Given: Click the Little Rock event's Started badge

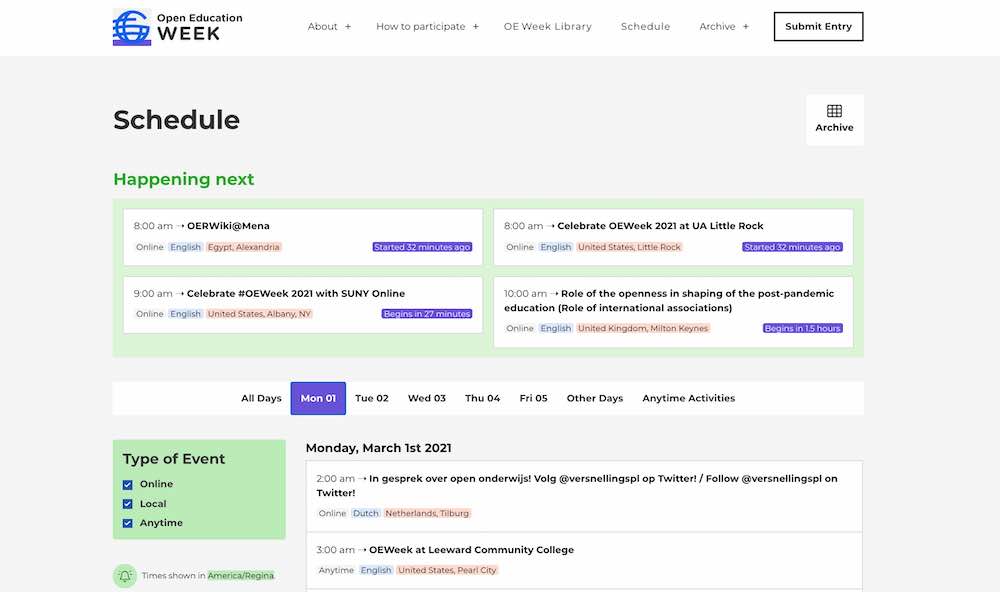Looking at the screenshot, I should pyautogui.click(x=792, y=247).
